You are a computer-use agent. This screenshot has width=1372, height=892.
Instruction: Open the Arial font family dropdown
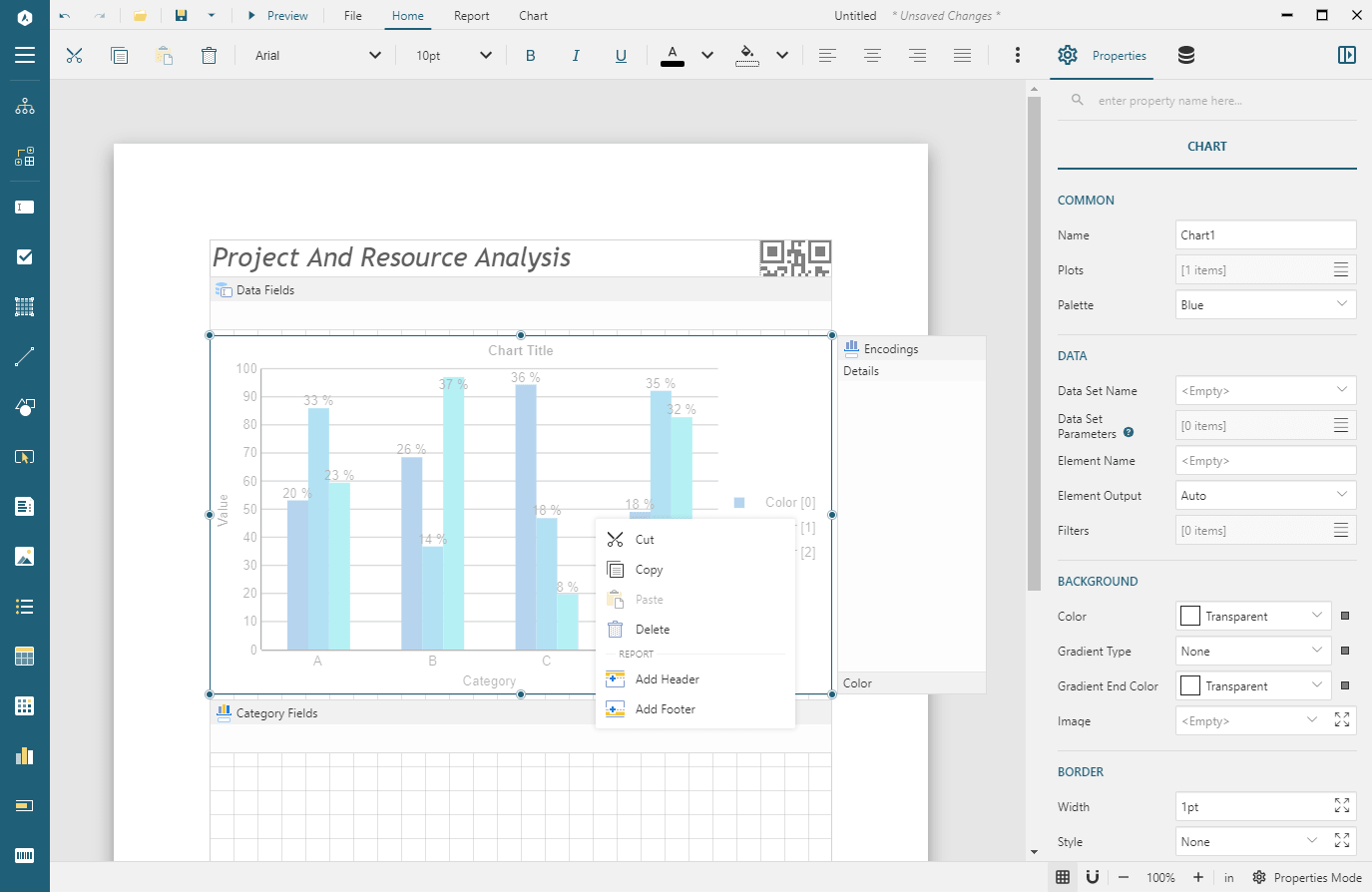(x=316, y=56)
